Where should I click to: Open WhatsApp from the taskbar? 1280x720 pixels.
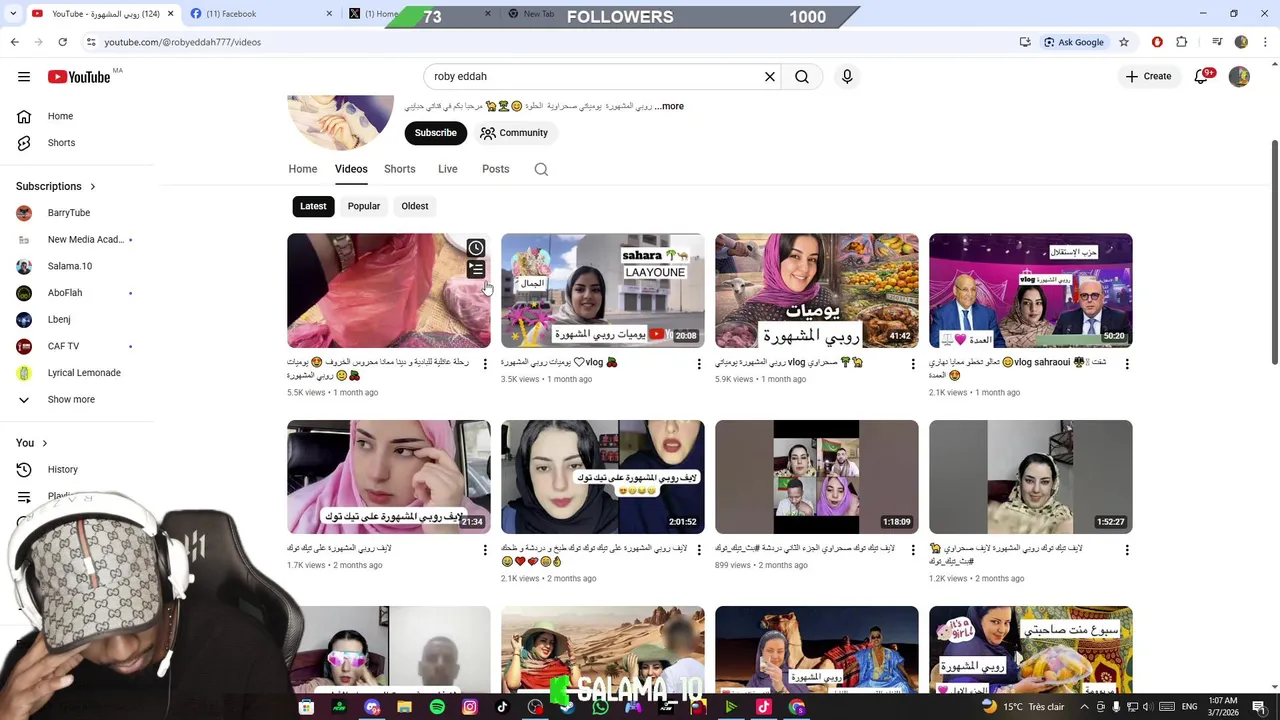600,707
